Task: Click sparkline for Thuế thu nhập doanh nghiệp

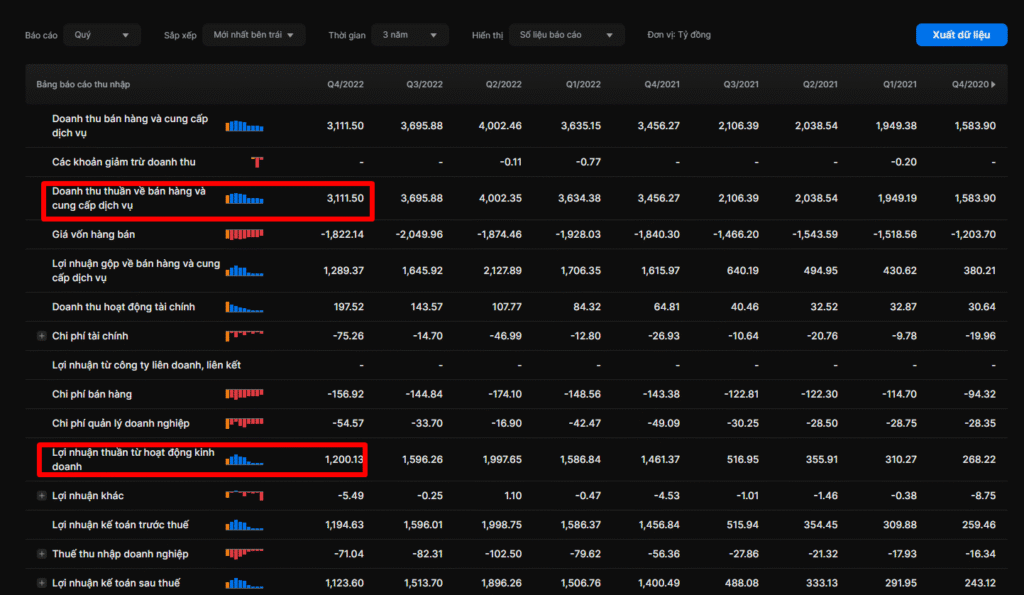Action: [244, 554]
